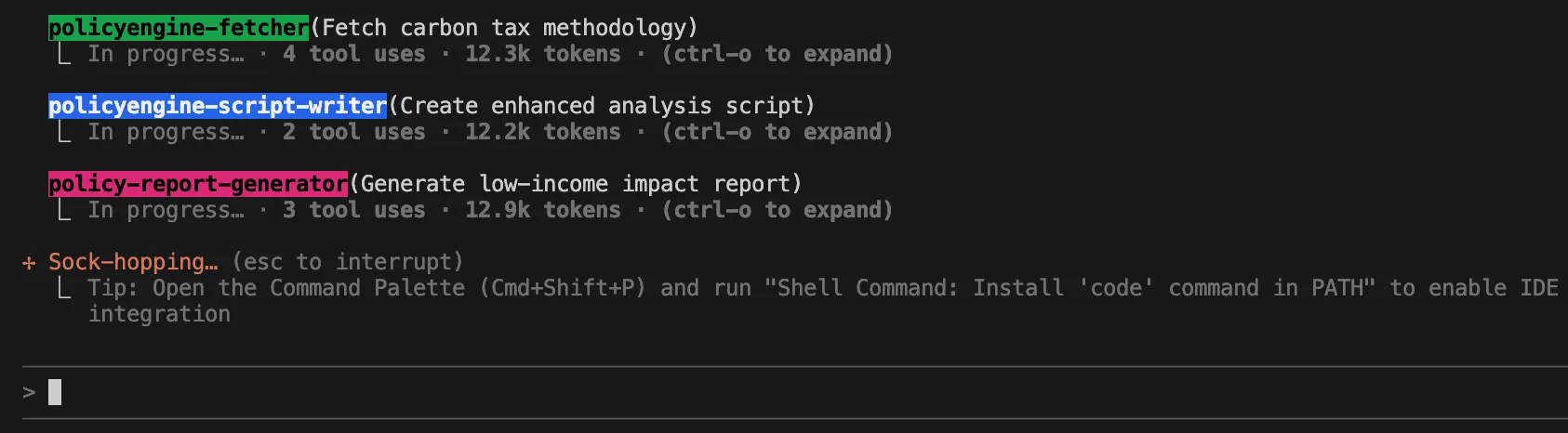Image resolution: width=1568 pixels, height=433 pixels.
Task: Select the blue policyengine-script-writer agent label
Action: [218, 106]
